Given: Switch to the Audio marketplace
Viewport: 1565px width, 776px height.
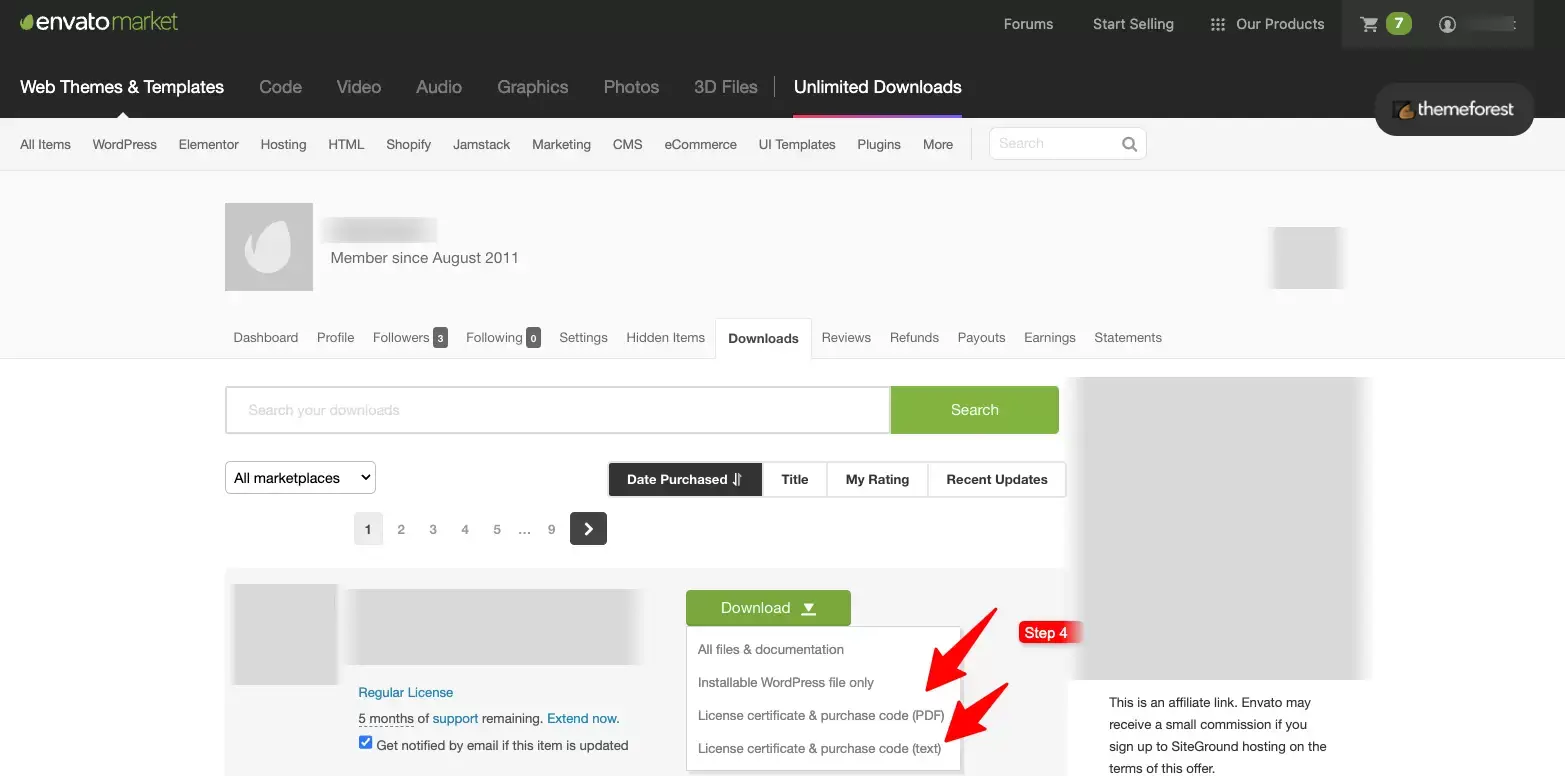Looking at the screenshot, I should pos(439,87).
